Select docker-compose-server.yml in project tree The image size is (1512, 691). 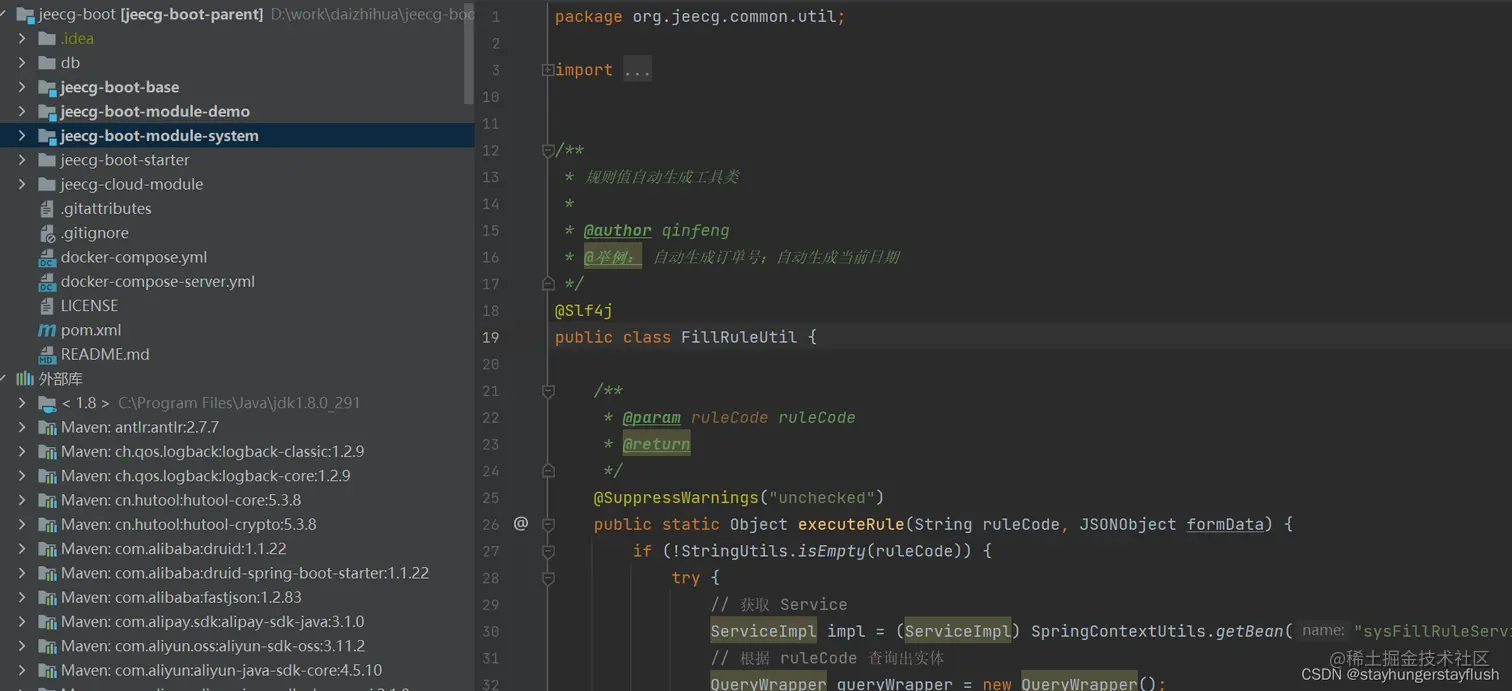click(x=158, y=281)
